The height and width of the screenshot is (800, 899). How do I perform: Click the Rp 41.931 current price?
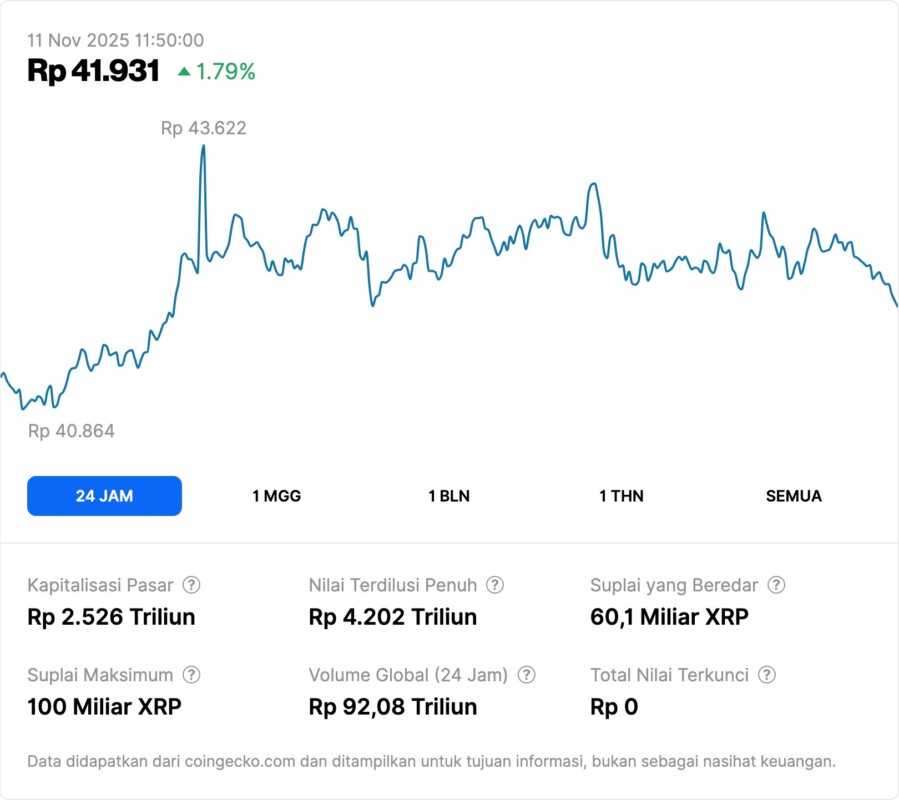click(x=93, y=71)
